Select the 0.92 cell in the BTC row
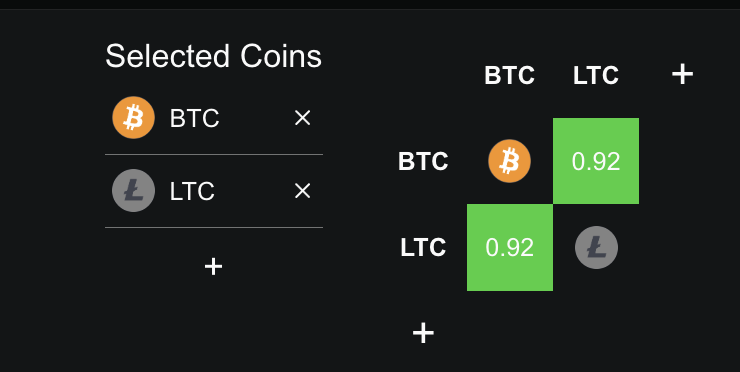The image size is (740, 372). pos(596,161)
